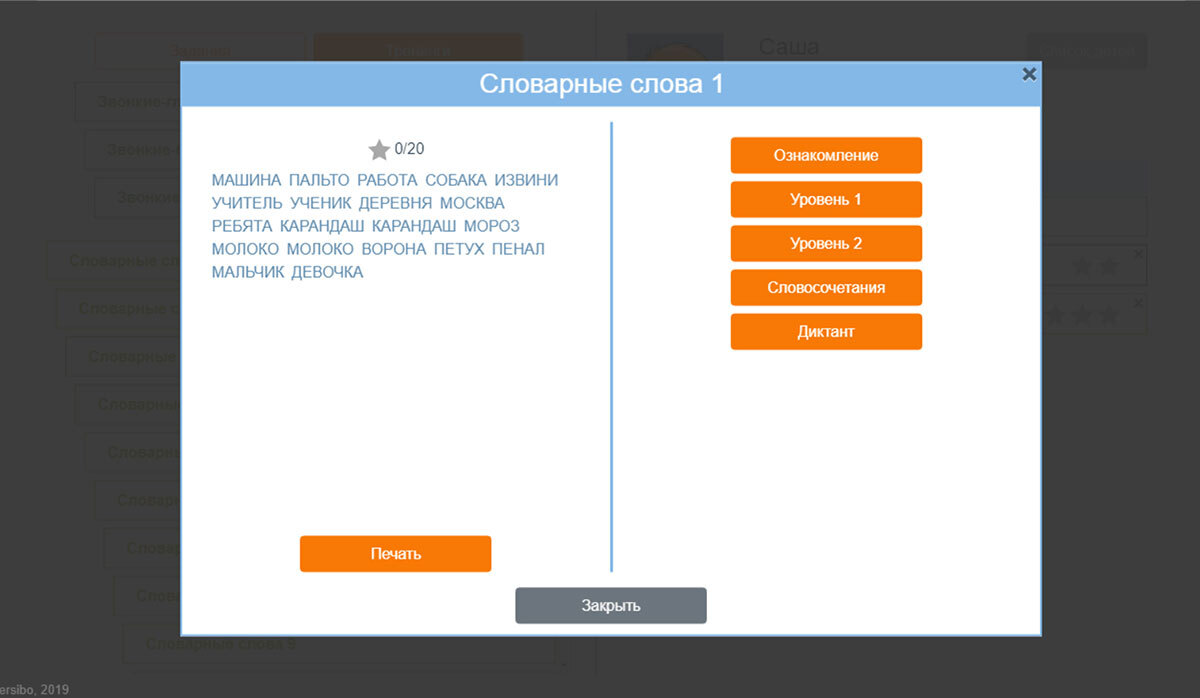1200x698 pixels.
Task: Click the word ВОРОНА
Action: click(x=393, y=249)
